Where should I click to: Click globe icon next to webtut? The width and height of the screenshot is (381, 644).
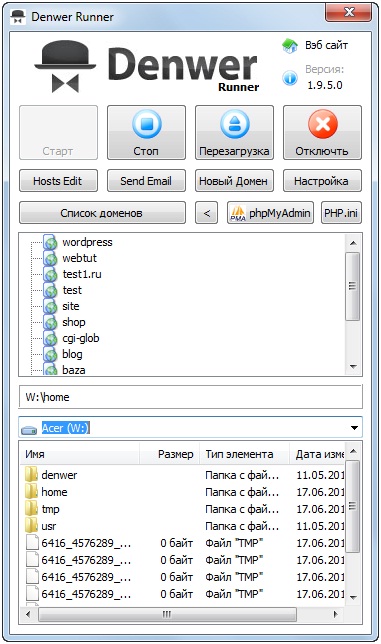[x=50, y=259]
